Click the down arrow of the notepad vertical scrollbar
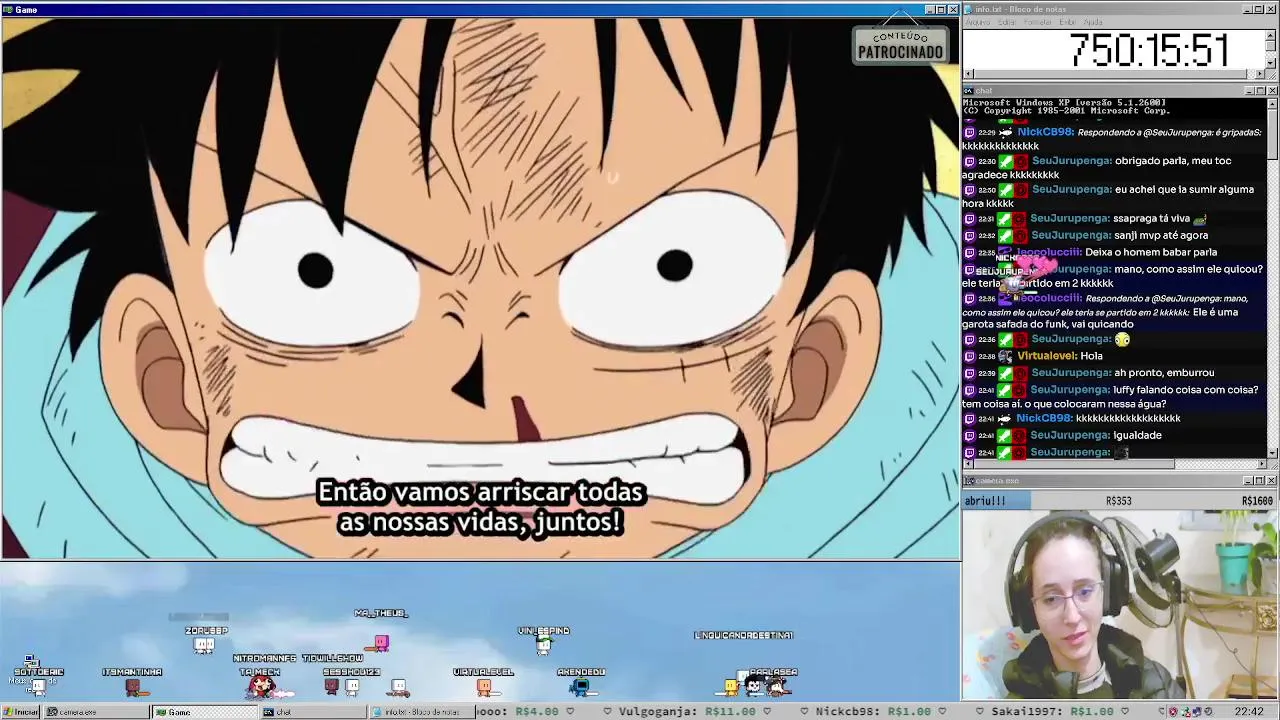The image size is (1280, 720). click(1272, 64)
